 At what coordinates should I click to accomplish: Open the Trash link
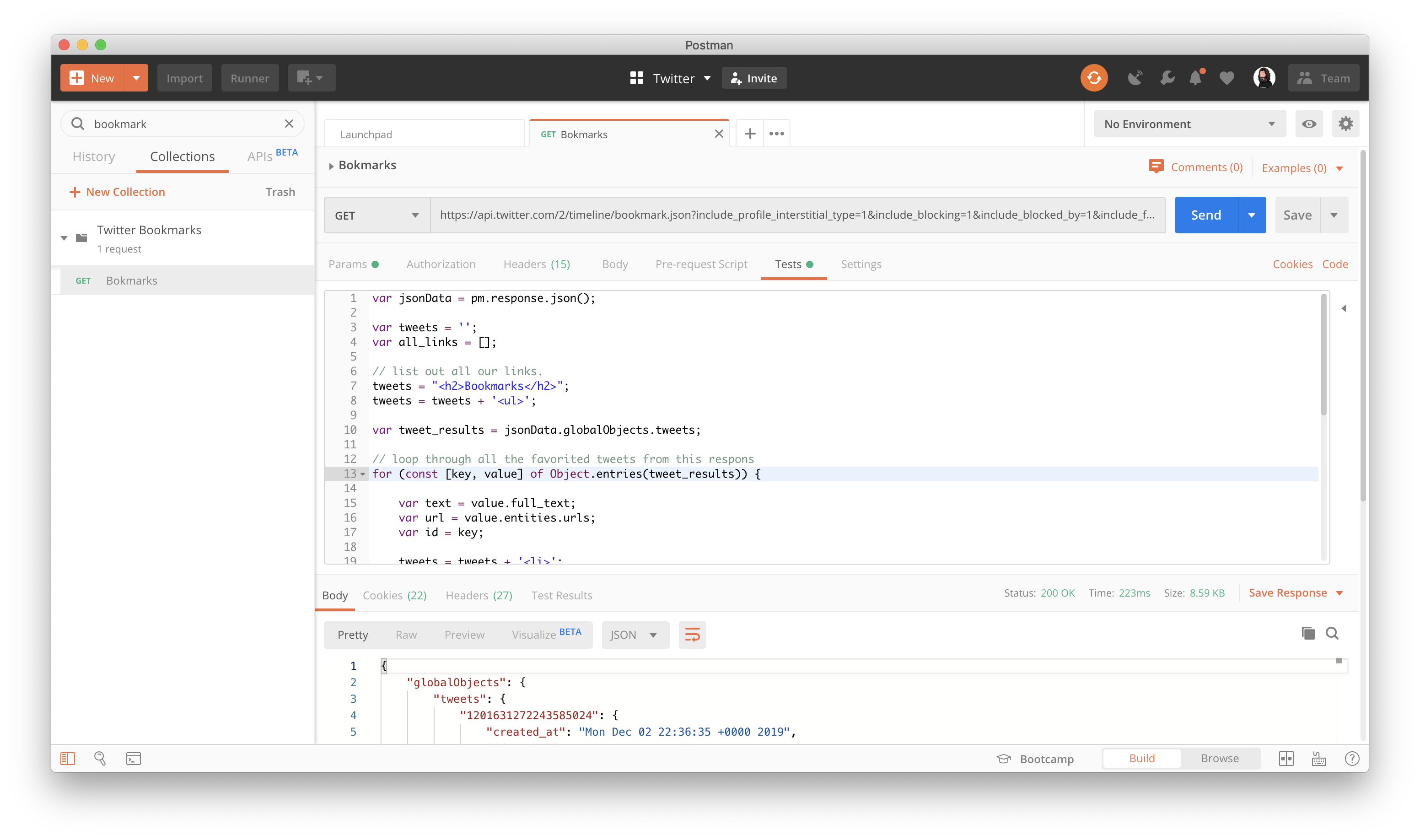(280, 192)
